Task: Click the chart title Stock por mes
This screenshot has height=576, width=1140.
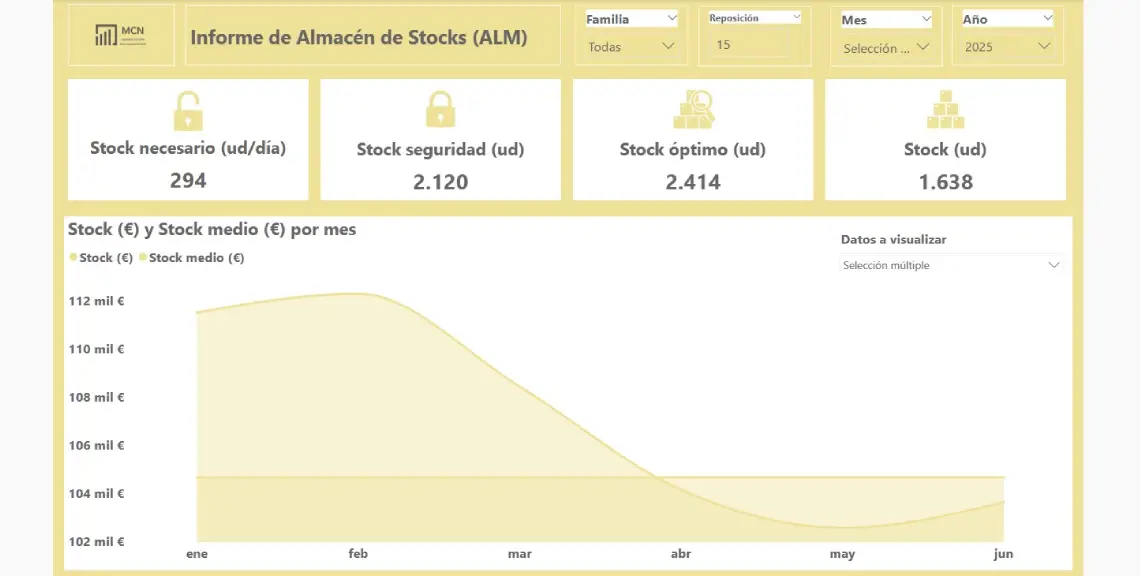Action: coord(212,229)
